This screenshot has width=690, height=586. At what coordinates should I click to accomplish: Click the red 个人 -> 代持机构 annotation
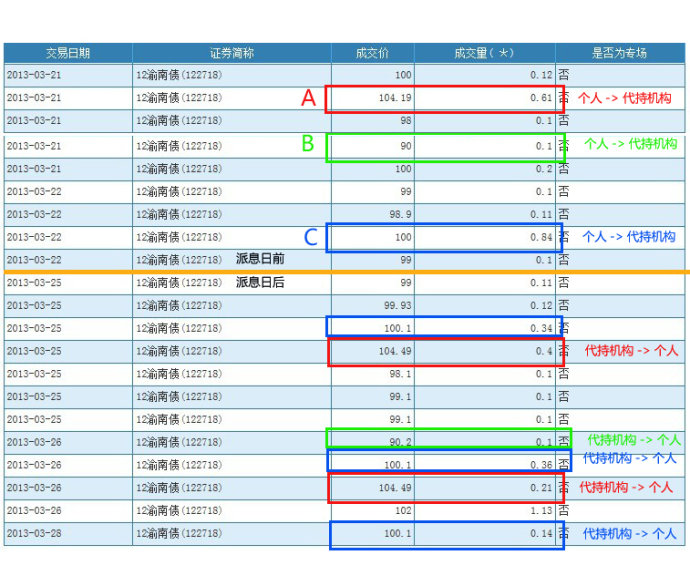[x=624, y=98]
